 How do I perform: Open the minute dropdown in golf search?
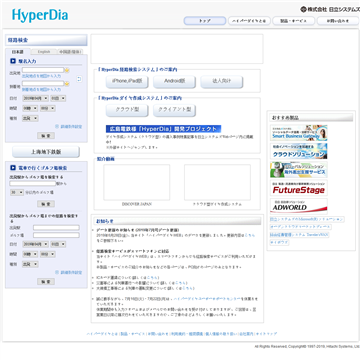tap(48, 254)
